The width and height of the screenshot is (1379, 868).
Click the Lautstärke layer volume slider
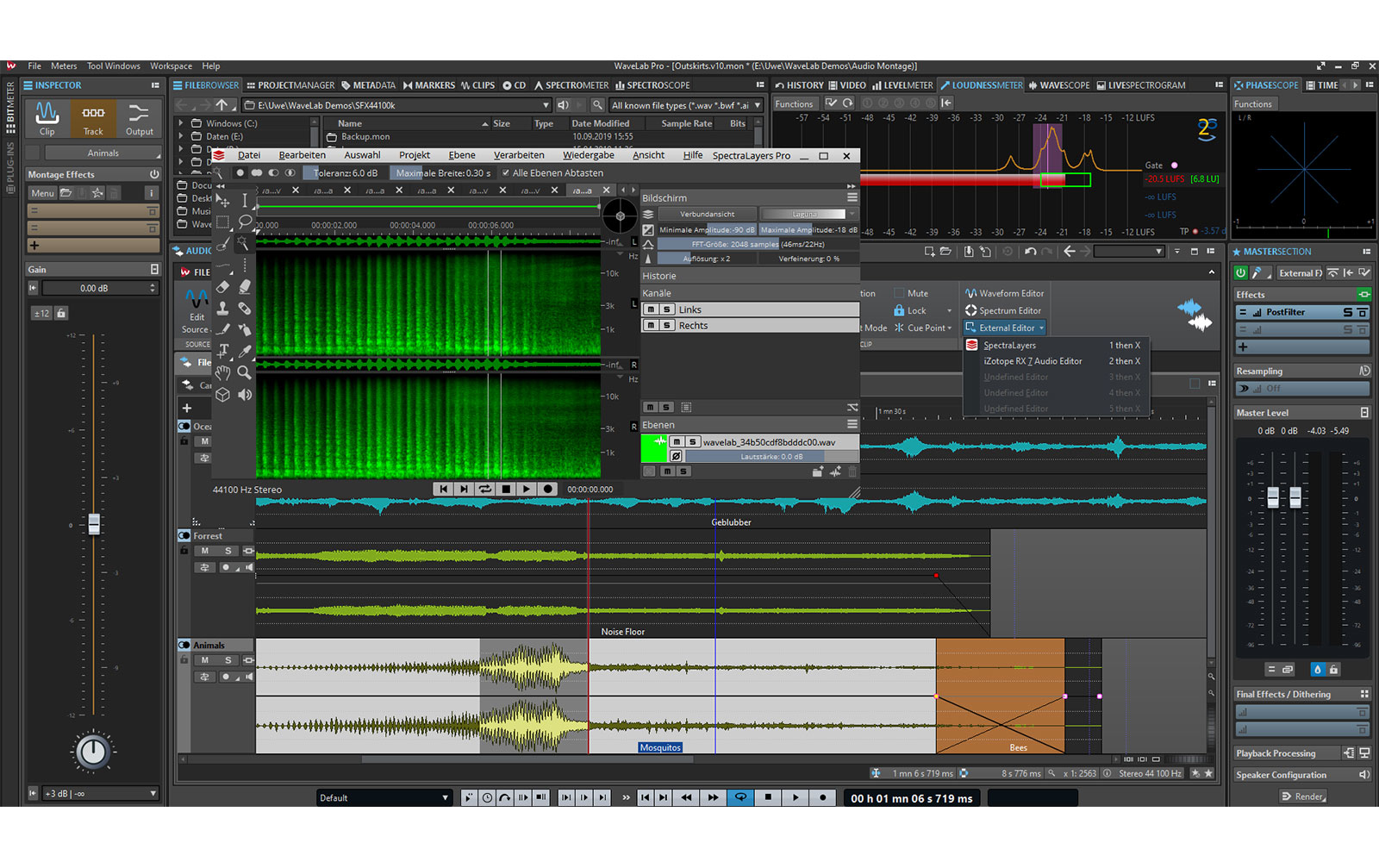pyautogui.click(x=771, y=457)
